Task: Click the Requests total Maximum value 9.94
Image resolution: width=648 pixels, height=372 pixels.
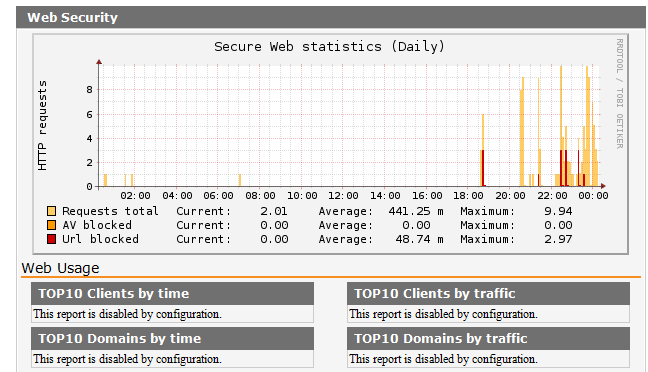Action: [558, 211]
